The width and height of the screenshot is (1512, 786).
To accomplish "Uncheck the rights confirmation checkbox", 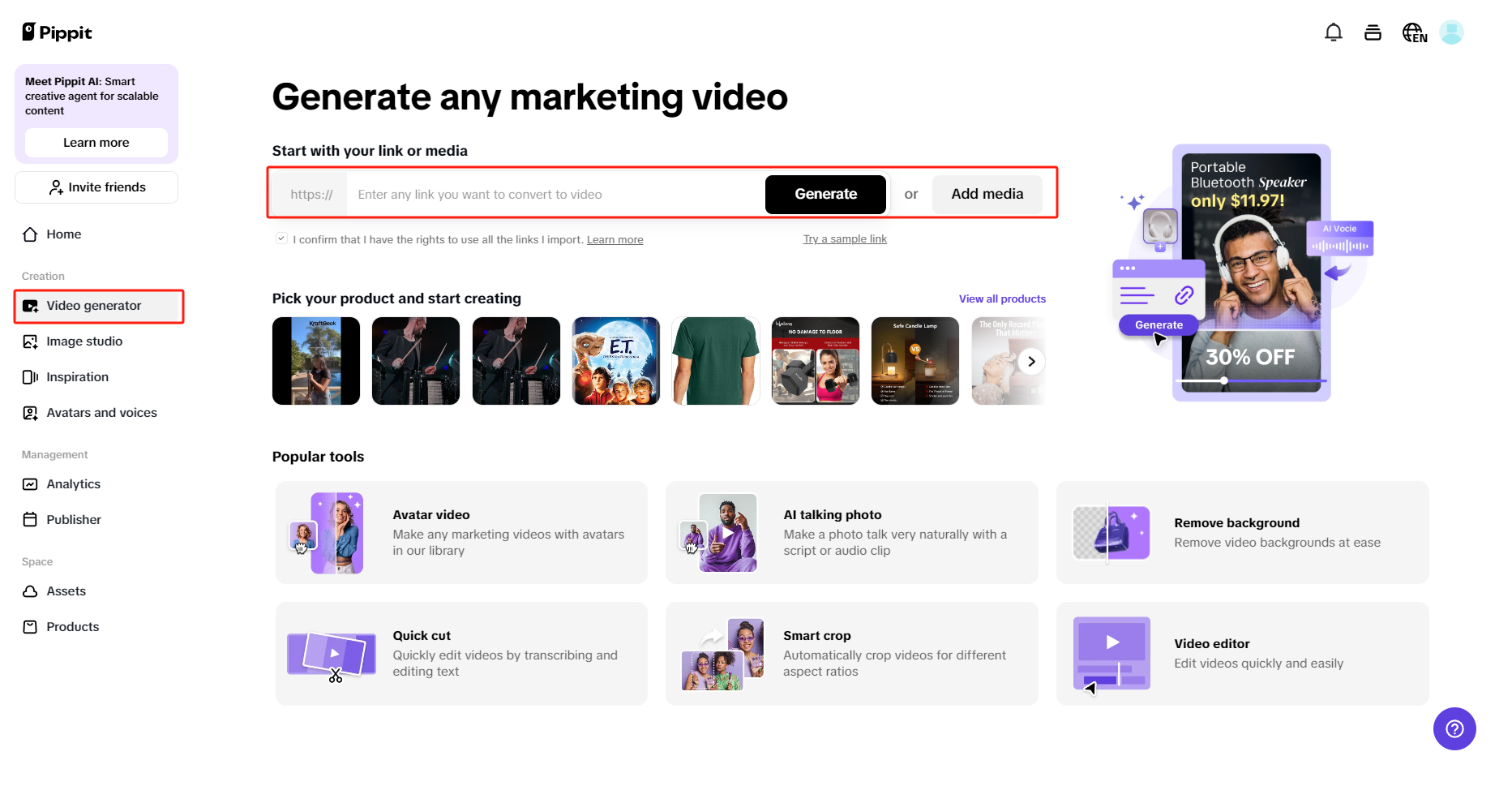I will 281,237.
